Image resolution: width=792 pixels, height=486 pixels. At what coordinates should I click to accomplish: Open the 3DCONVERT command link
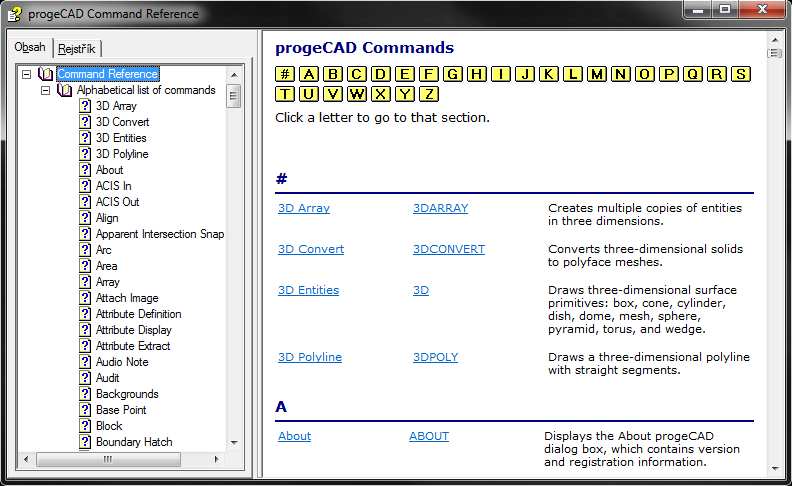click(449, 249)
